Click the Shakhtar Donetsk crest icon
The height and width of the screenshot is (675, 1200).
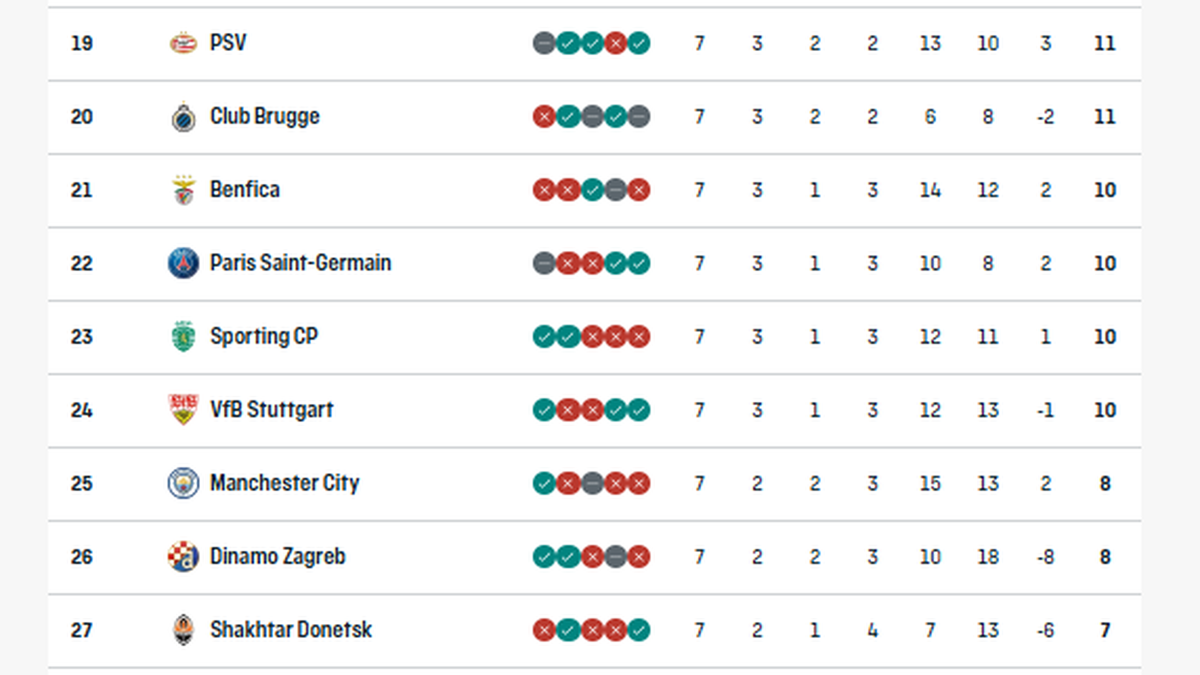(184, 630)
